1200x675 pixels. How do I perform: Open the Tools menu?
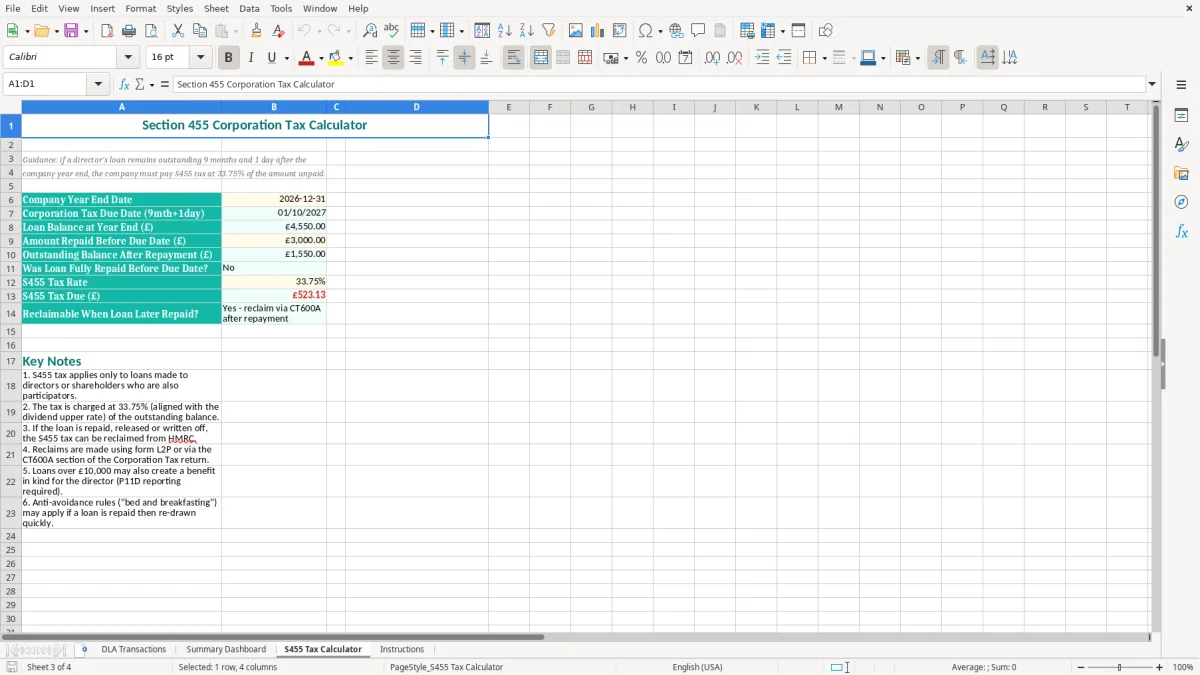tap(281, 8)
